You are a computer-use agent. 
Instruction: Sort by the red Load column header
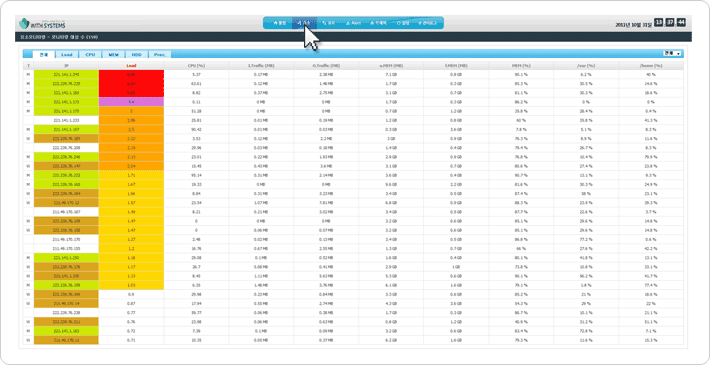click(x=131, y=66)
